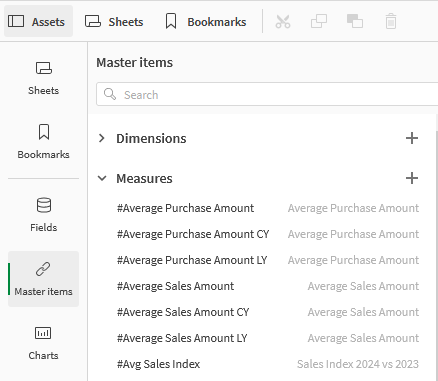The height and width of the screenshot is (381, 438).
Task: Add a new measure with plus
Action: [412, 178]
